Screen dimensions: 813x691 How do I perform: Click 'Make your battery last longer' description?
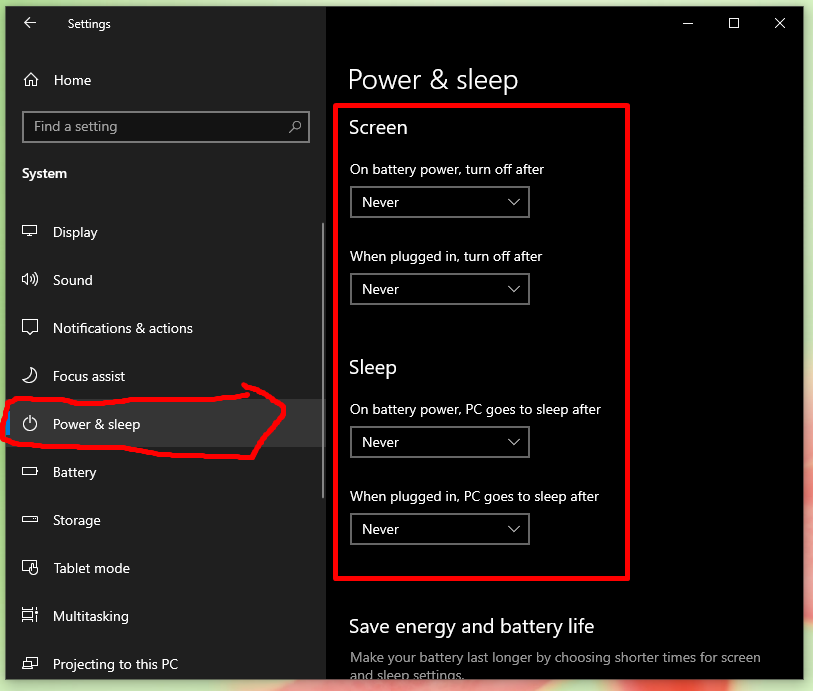pyautogui.click(x=555, y=665)
